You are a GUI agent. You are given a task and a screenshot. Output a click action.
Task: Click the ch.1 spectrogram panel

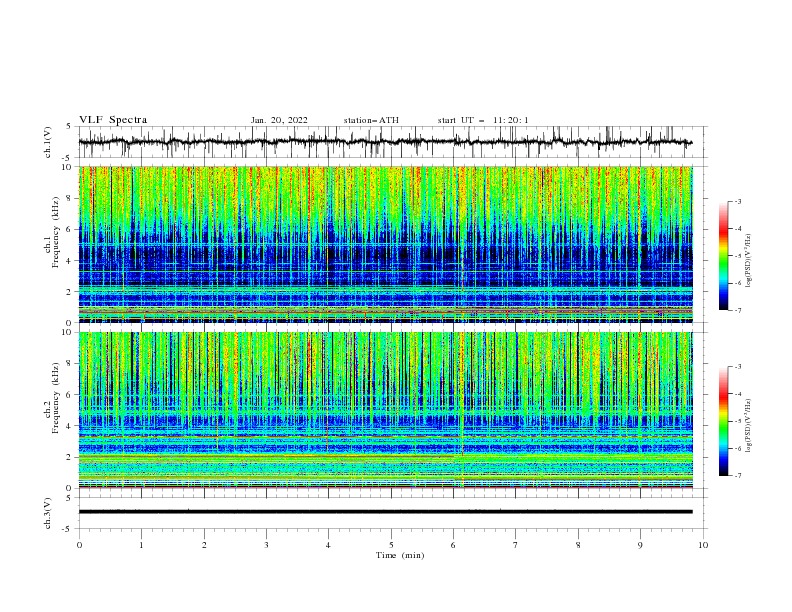click(x=385, y=244)
